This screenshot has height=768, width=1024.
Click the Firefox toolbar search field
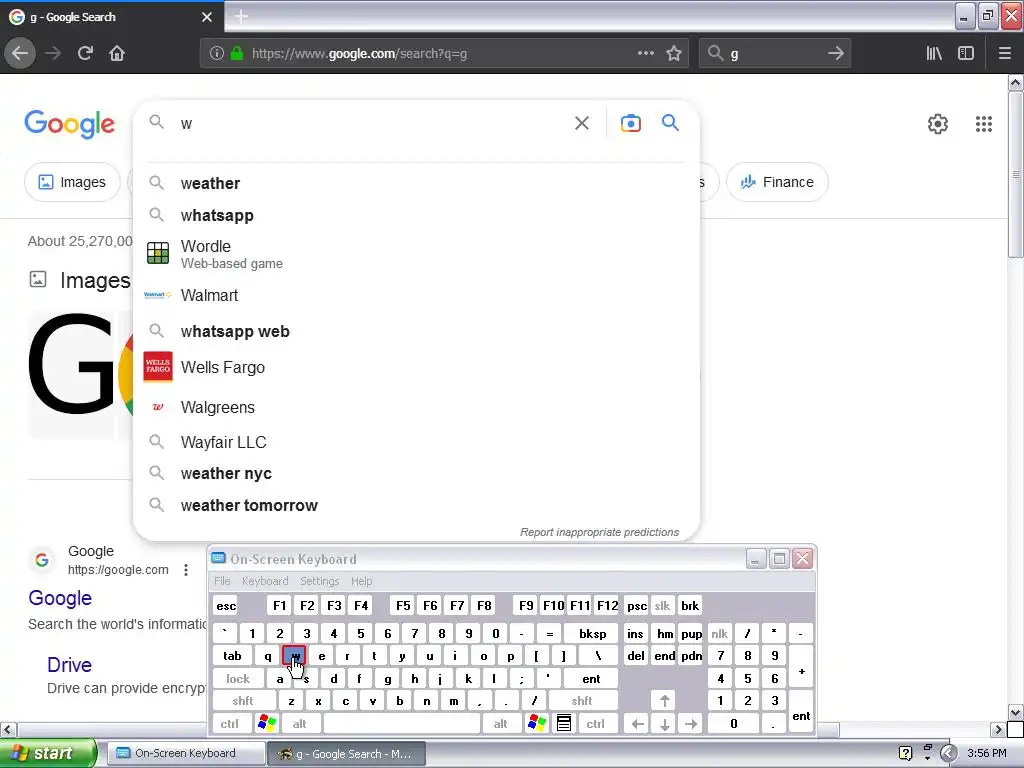coord(774,54)
